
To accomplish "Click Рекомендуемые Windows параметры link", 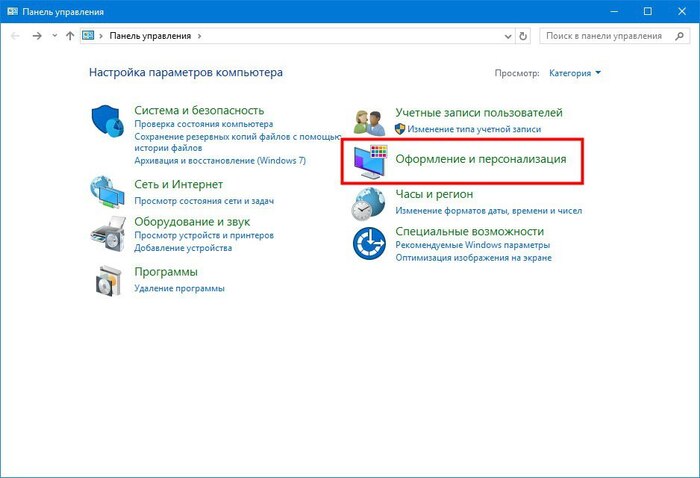I will (473, 245).
